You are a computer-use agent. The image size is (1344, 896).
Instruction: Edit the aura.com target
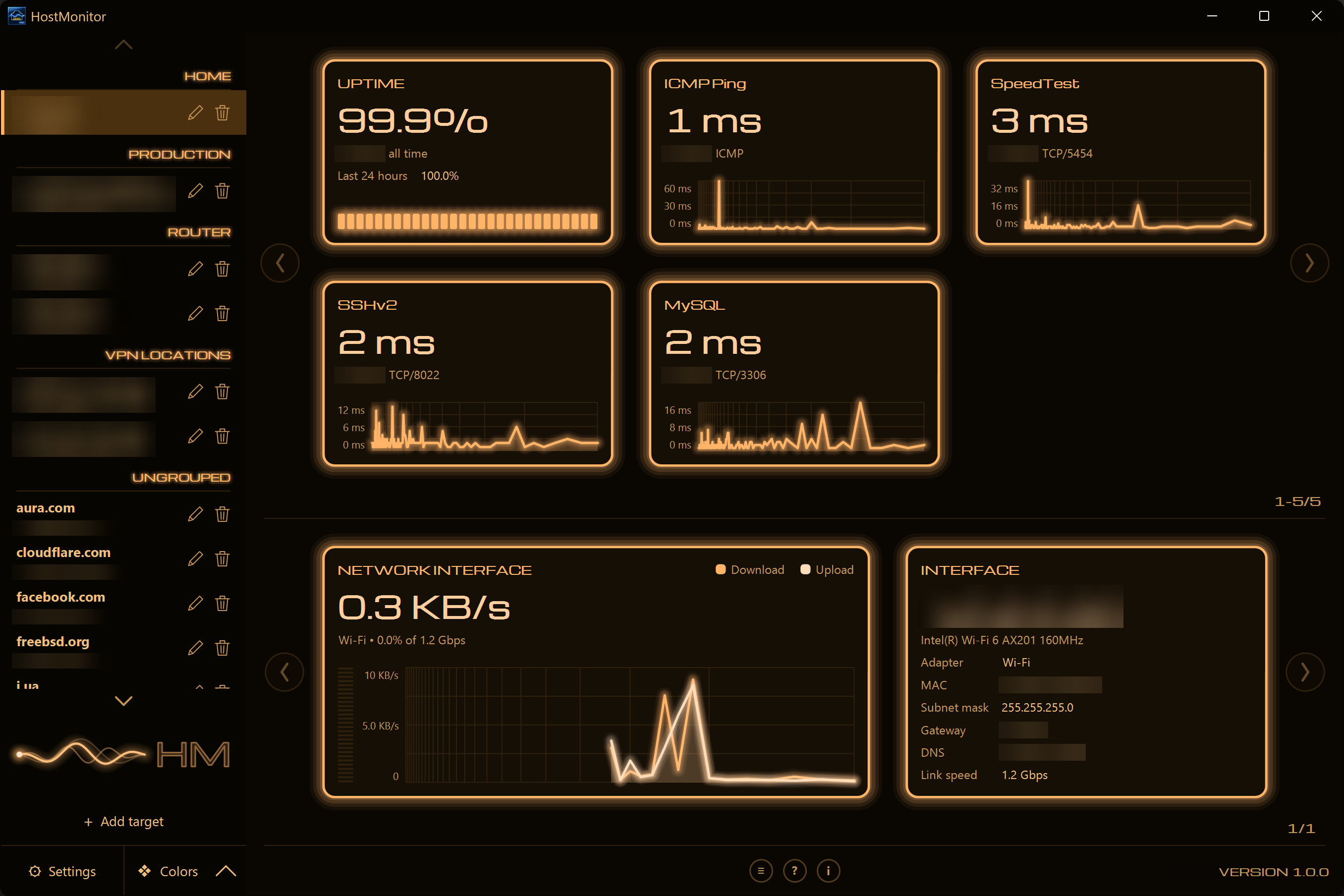click(195, 514)
